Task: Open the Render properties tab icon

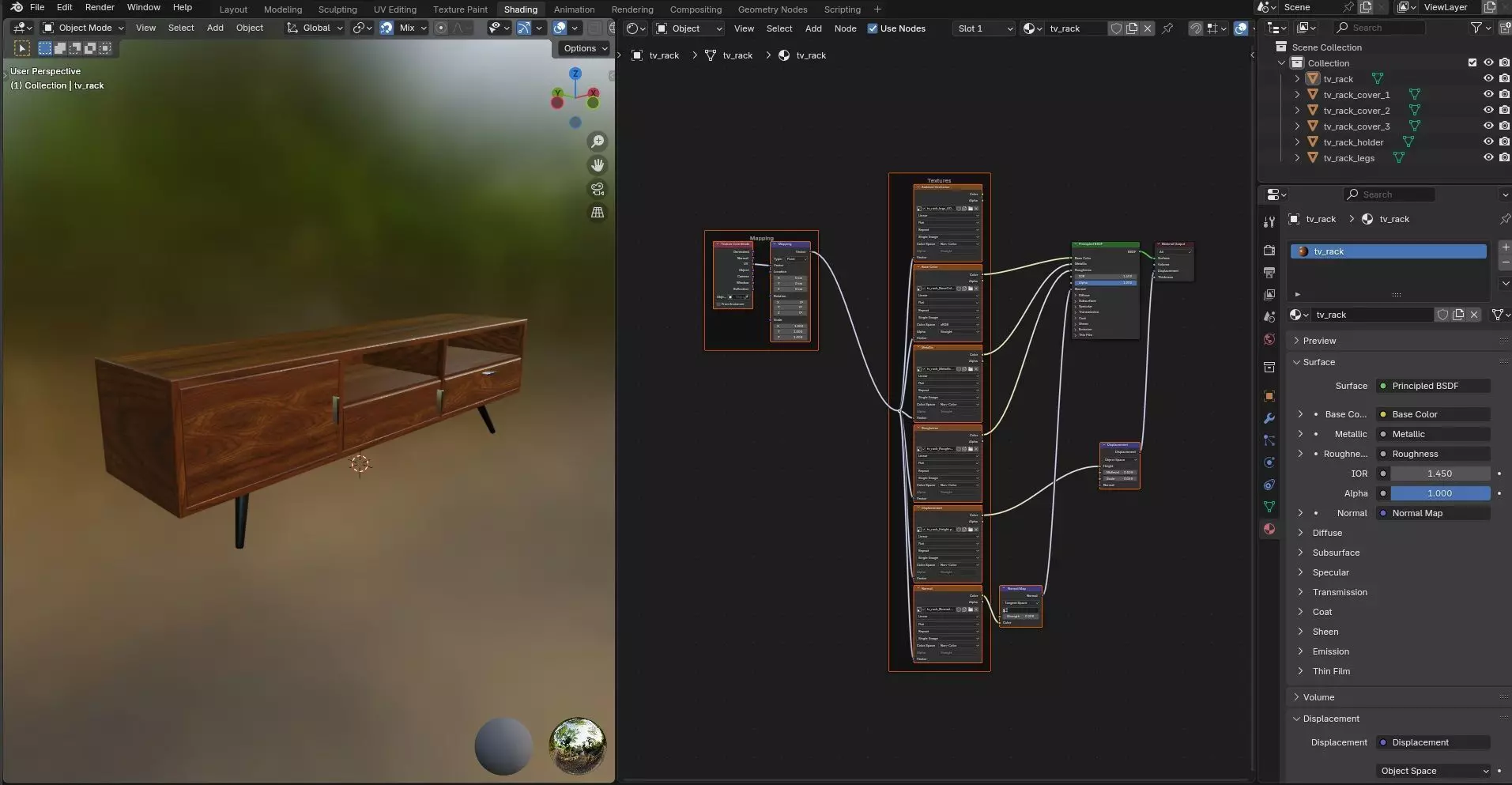Action: [x=1269, y=251]
